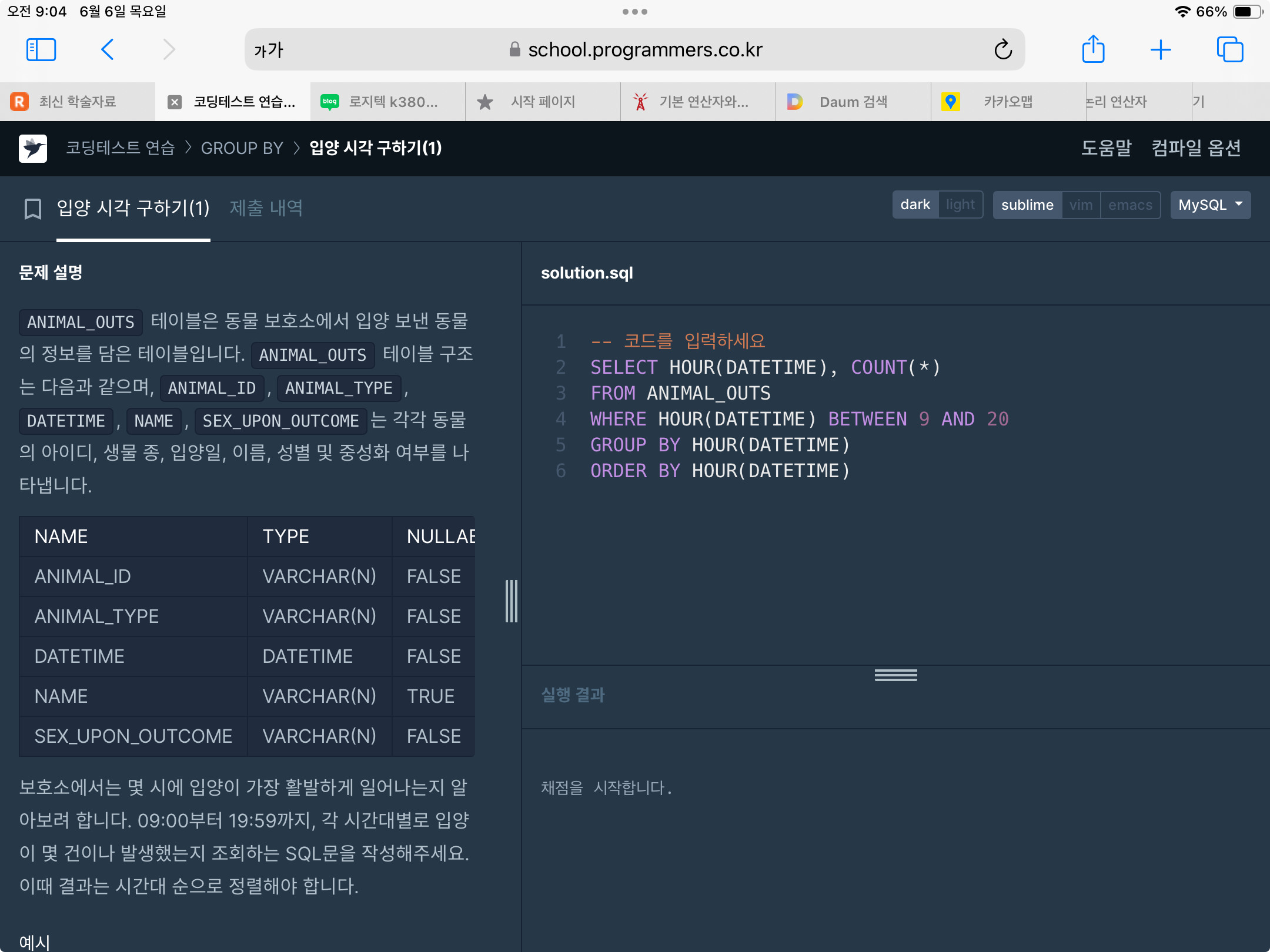Click the lock icon in address bar
Image resolution: width=1270 pixels, height=952 pixels.
click(x=515, y=49)
